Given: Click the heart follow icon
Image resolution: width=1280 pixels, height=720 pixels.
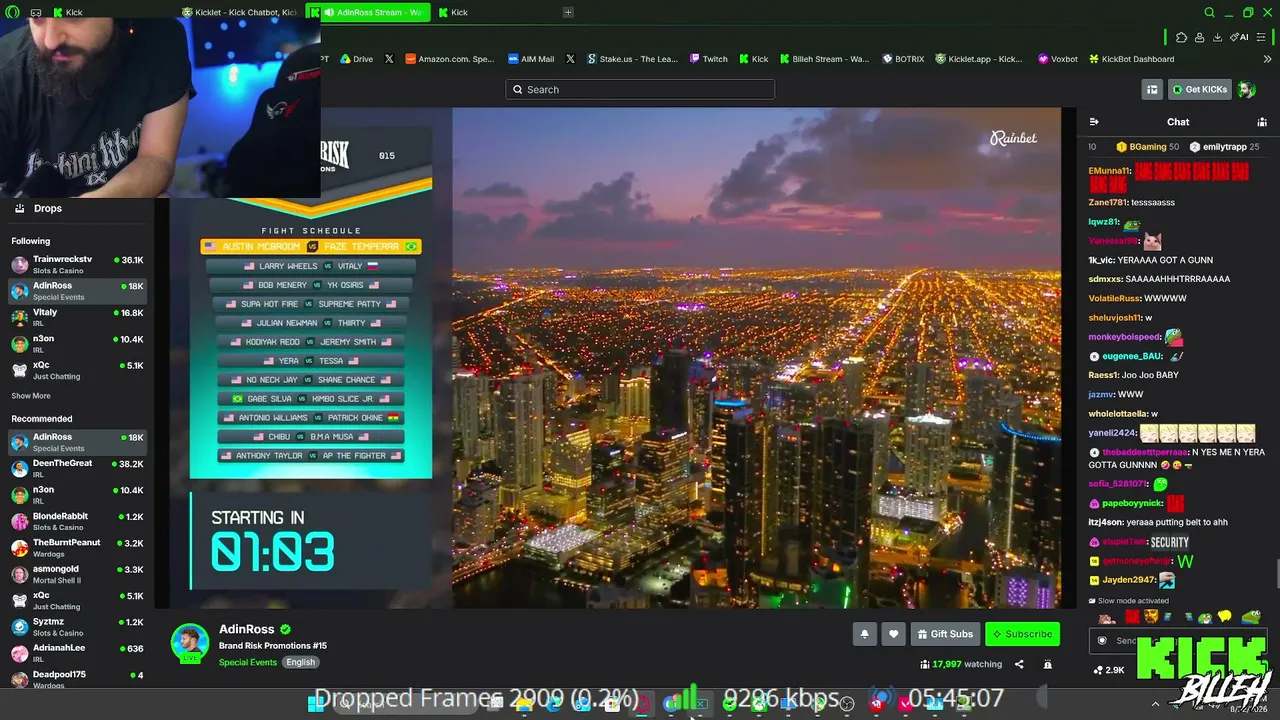Looking at the screenshot, I should point(893,634).
